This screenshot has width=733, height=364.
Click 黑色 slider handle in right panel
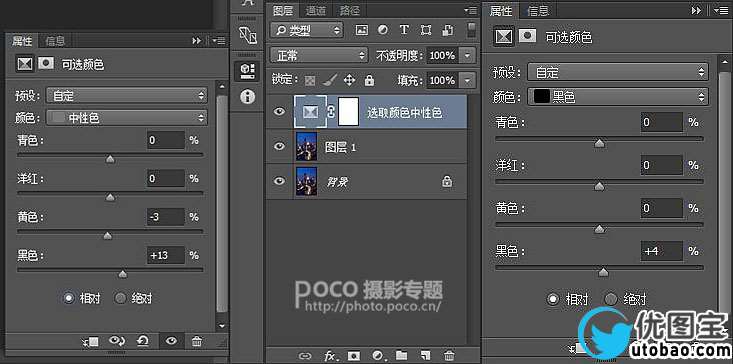[x=604, y=272]
